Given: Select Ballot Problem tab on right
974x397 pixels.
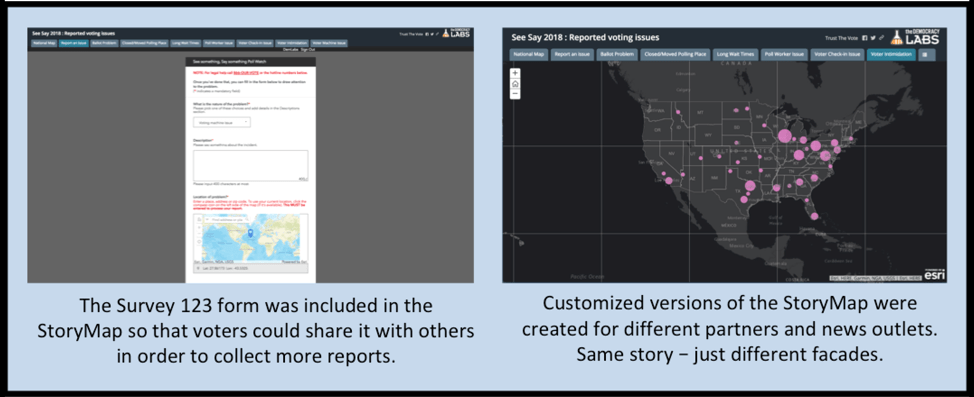Looking at the screenshot, I should tap(617, 55).
